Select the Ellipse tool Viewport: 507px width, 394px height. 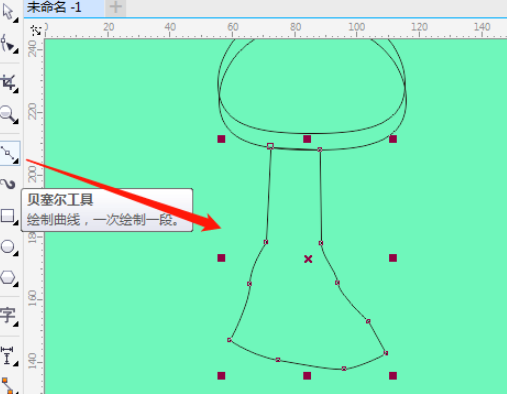coord(8,247)
